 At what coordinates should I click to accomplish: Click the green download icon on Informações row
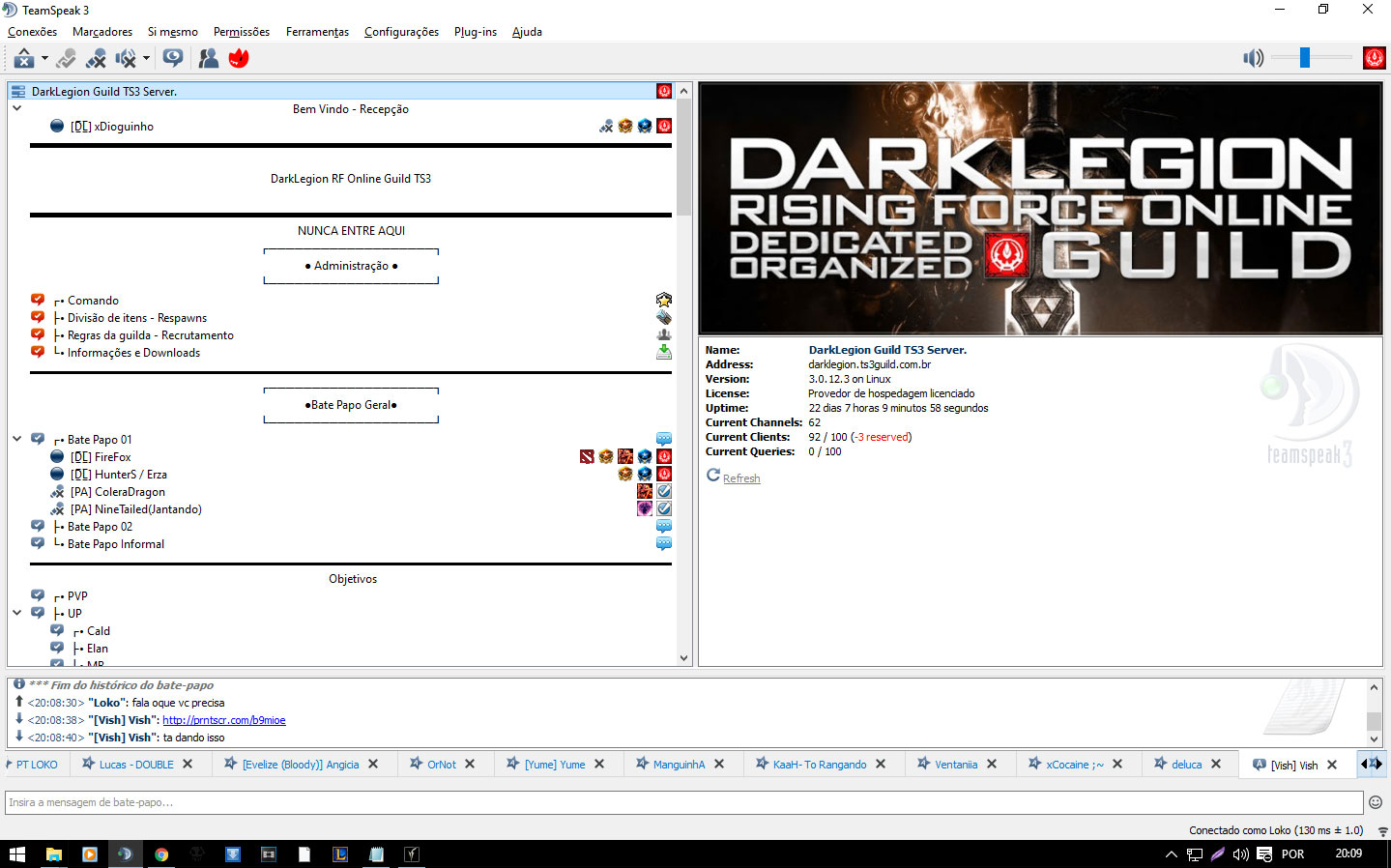[664, 352]
